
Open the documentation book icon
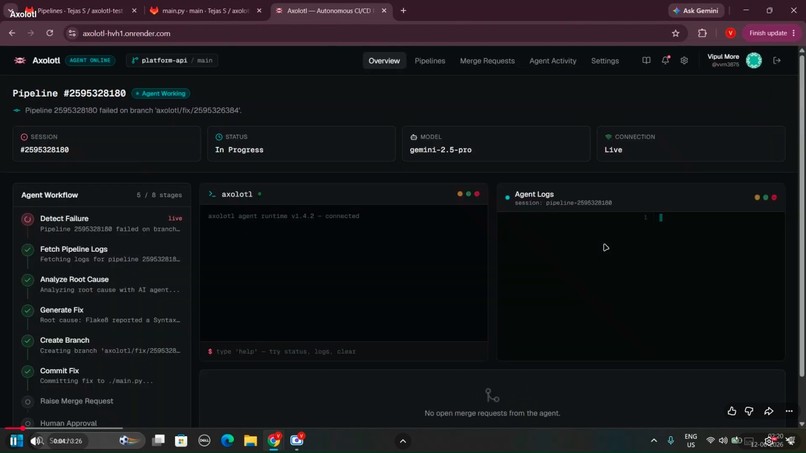(646, 61)
